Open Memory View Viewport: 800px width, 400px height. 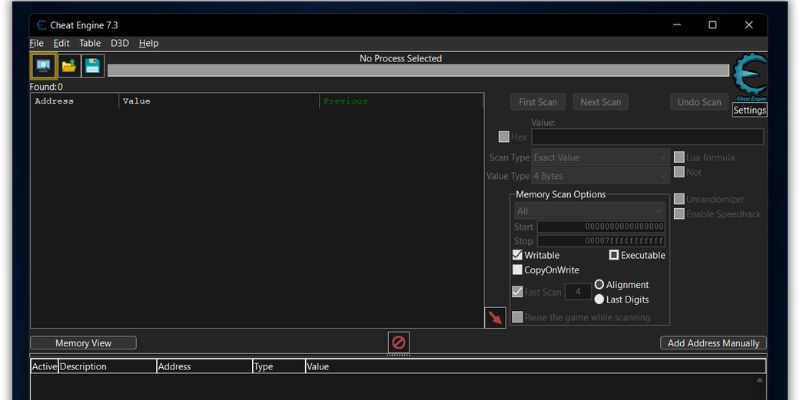83,343
